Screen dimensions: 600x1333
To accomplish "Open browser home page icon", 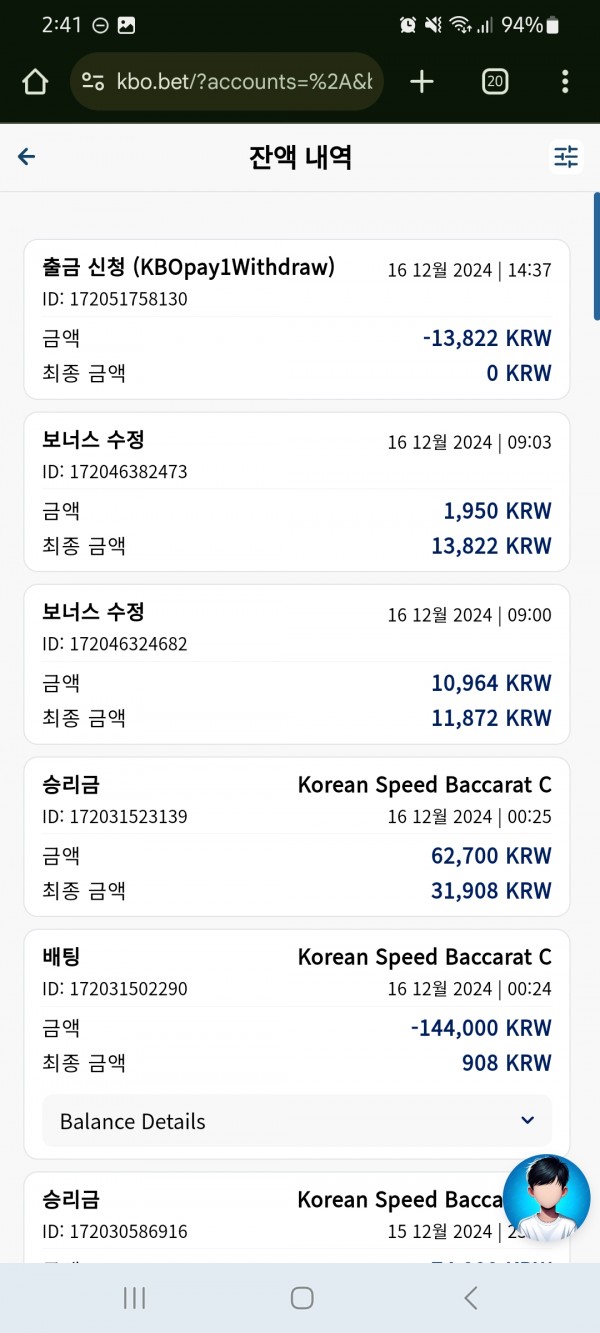I will point(35,82).
